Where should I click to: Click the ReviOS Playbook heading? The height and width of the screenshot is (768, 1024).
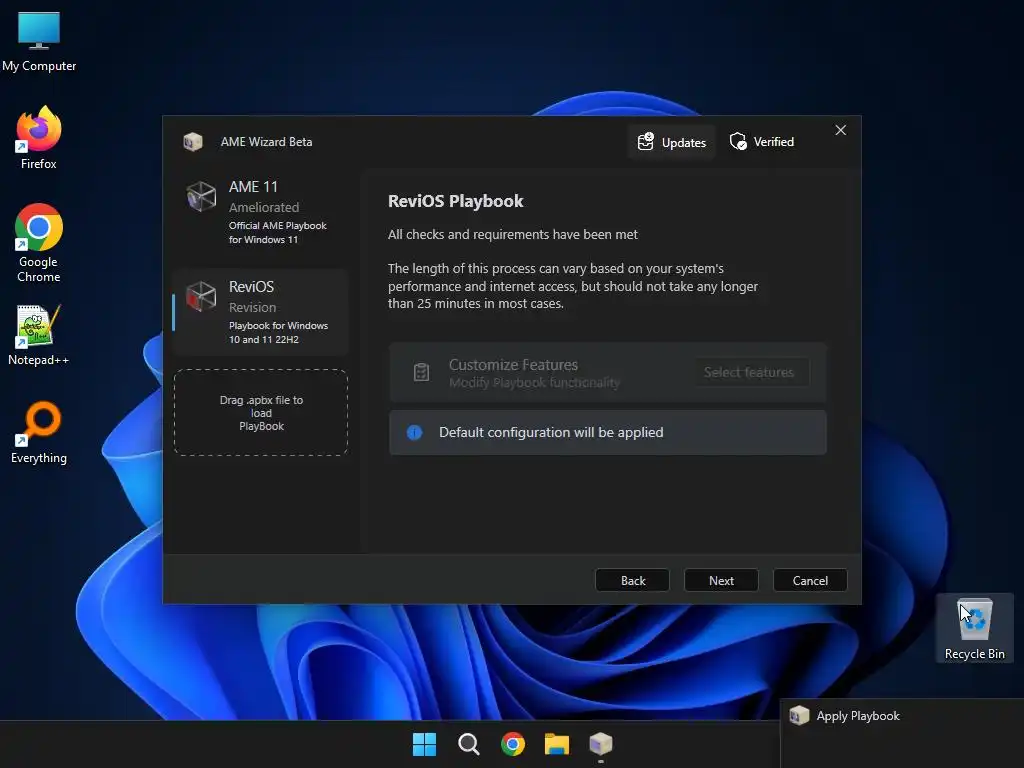[455, 201]
